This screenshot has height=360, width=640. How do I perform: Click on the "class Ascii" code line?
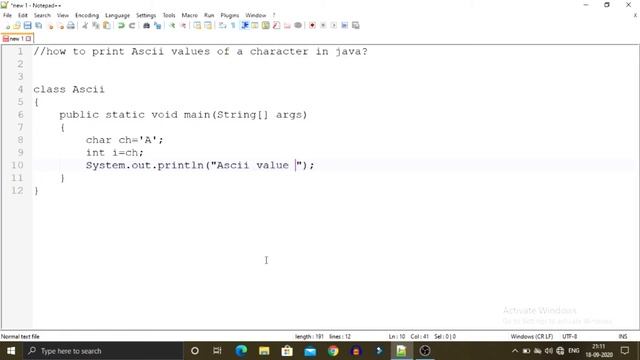[x=69, y=89]
